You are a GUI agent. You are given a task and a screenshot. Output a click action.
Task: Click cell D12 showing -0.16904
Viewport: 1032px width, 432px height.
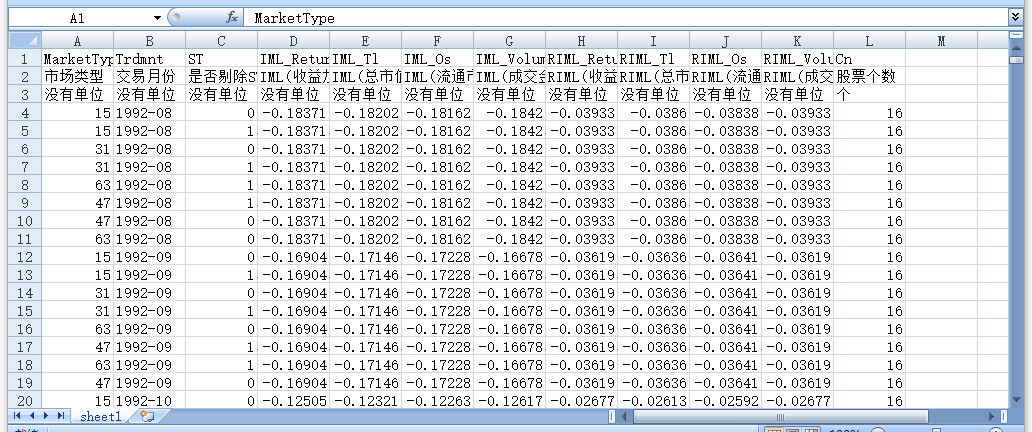[294, 256]
